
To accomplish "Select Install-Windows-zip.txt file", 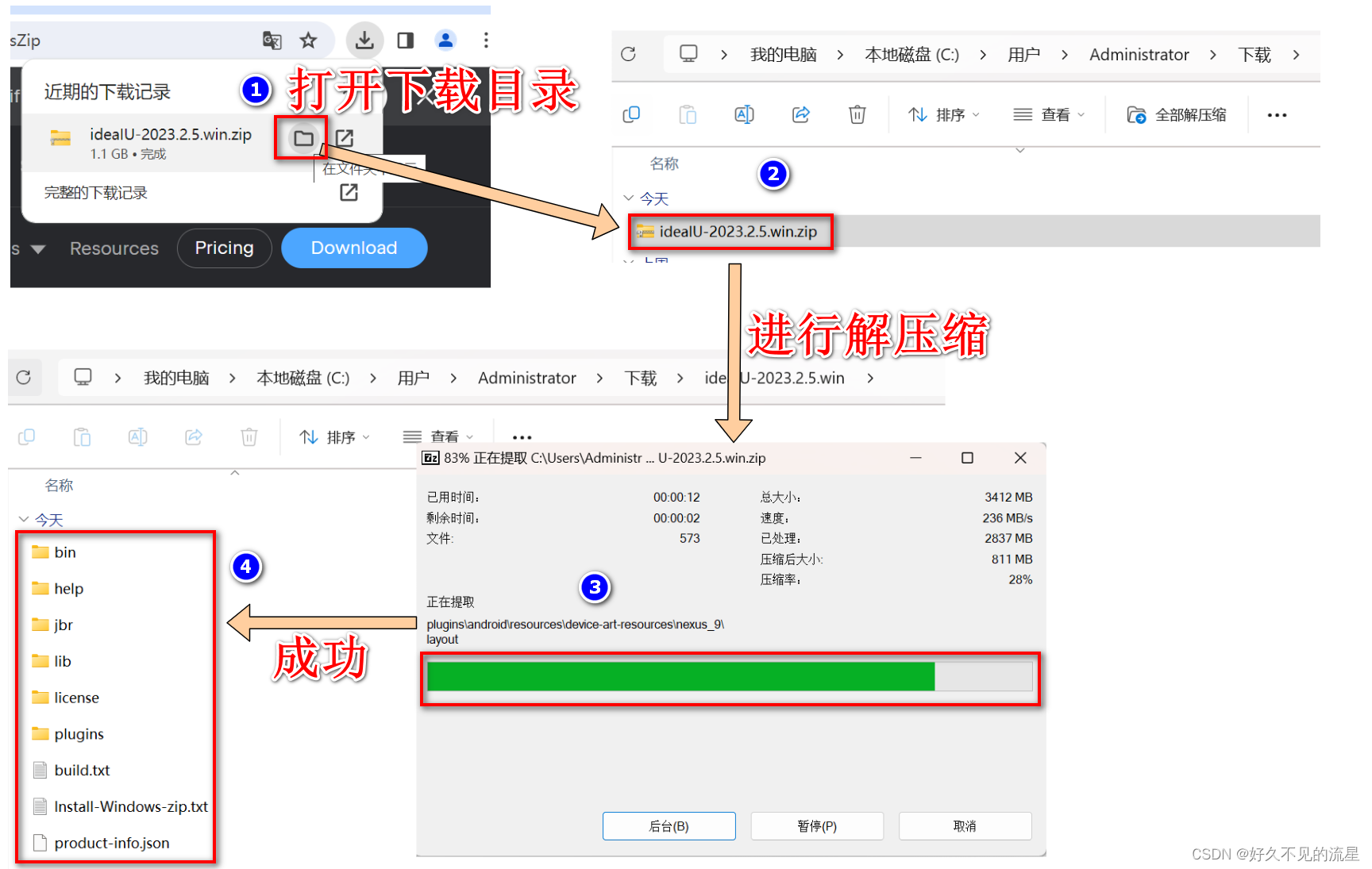I will click(x=120, y=807).
